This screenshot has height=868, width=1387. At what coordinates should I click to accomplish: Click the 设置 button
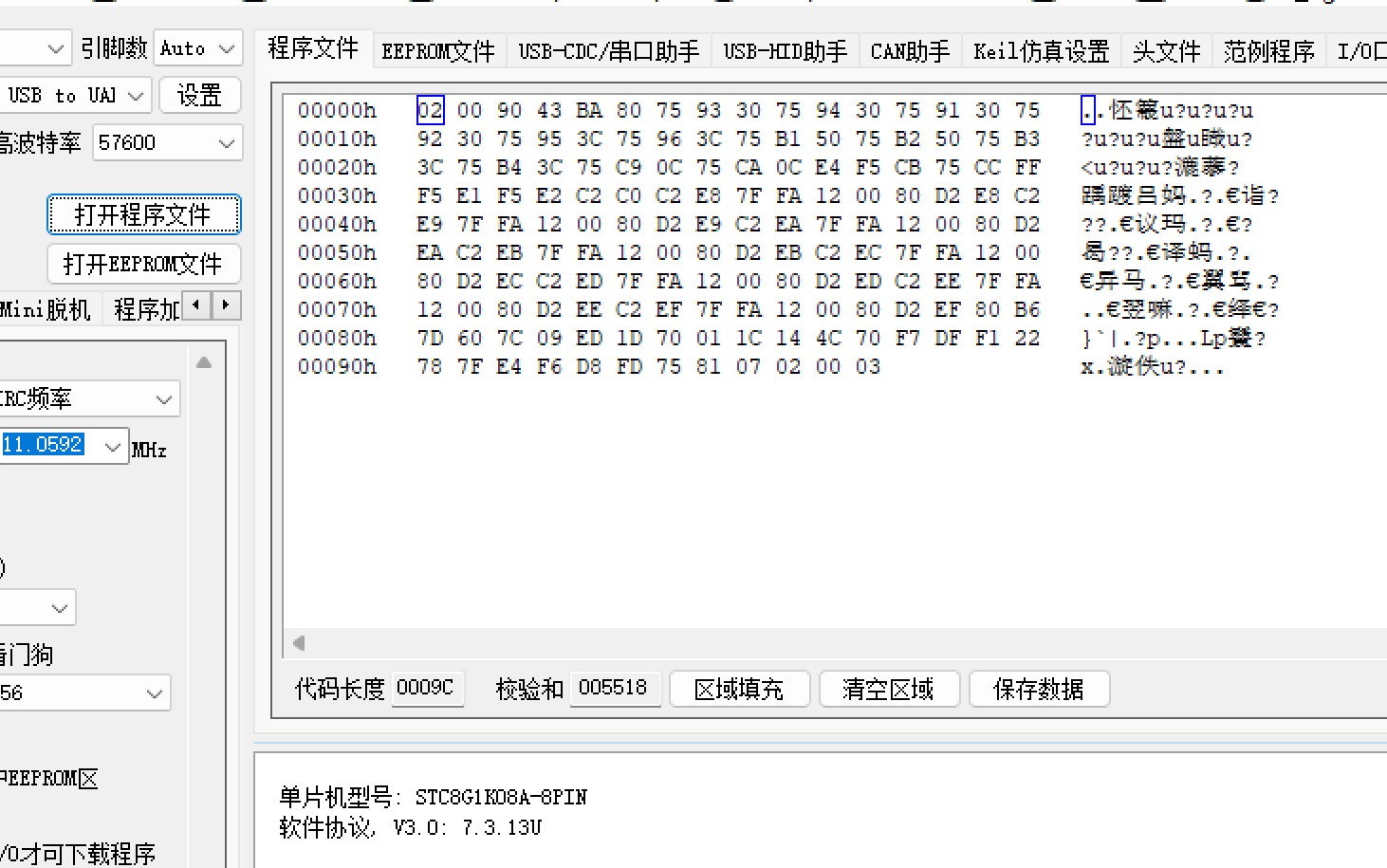199,96
